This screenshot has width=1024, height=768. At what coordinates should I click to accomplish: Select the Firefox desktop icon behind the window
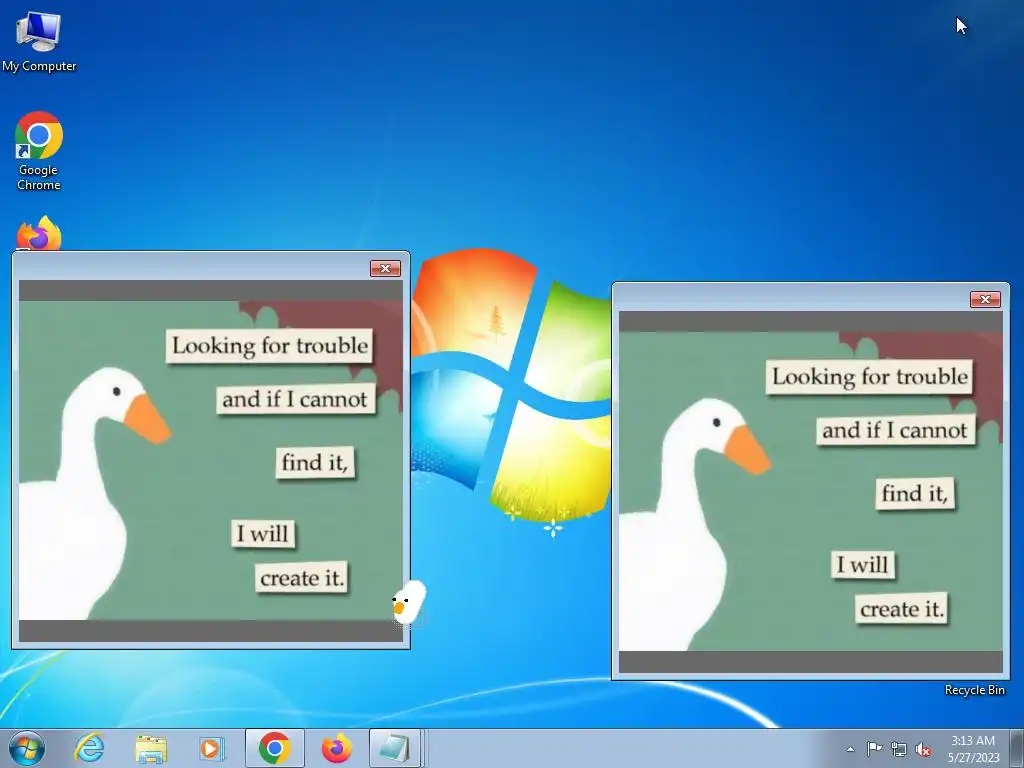39,234
